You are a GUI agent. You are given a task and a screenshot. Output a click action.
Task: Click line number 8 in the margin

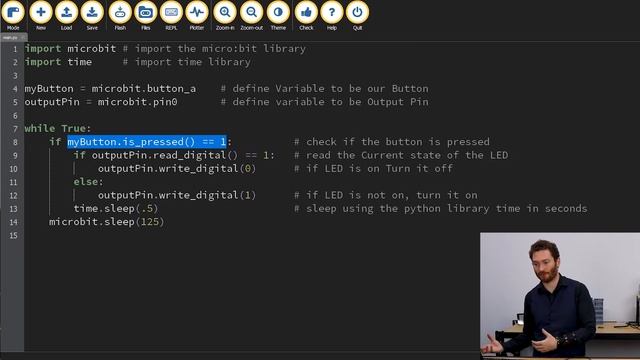(15, 142)
